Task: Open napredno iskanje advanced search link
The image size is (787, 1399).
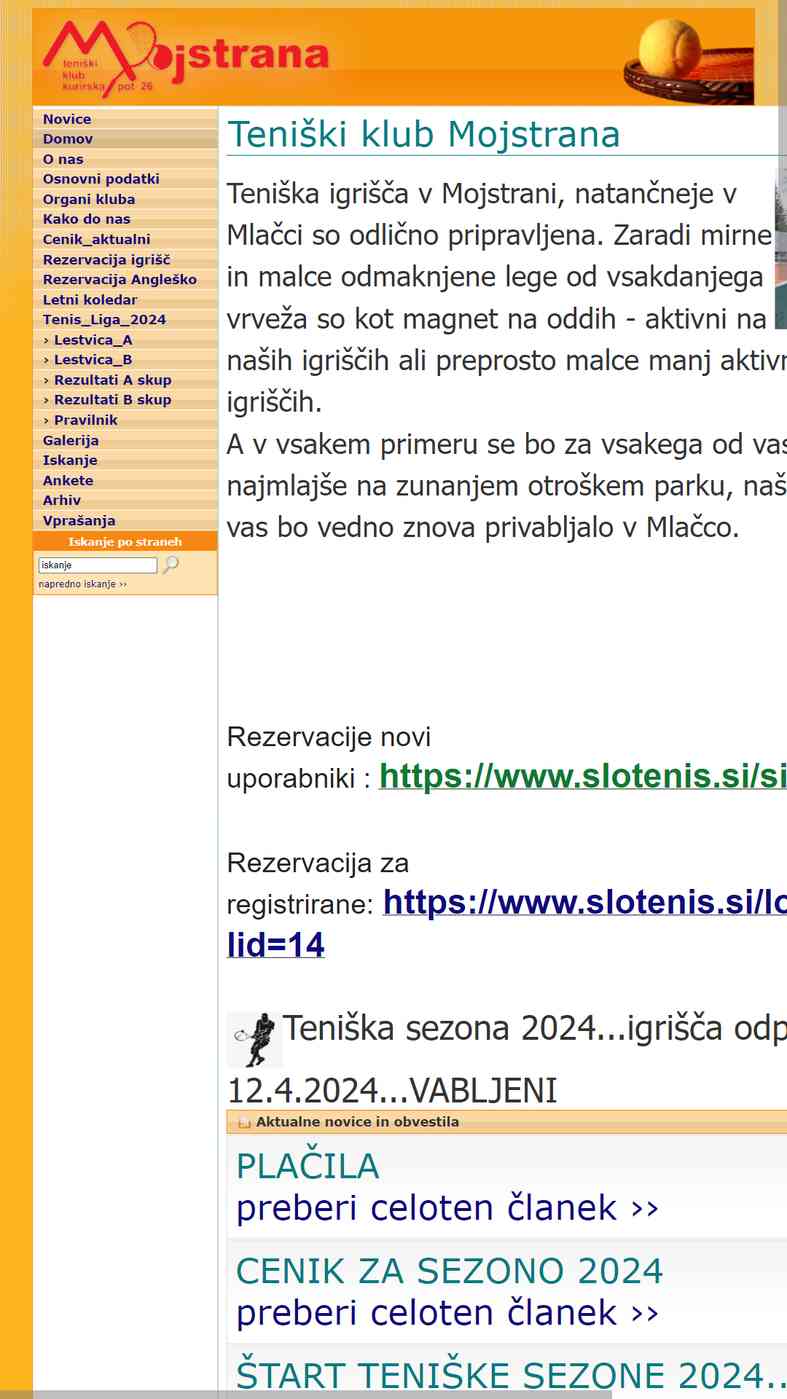Action: click(83, 584)
